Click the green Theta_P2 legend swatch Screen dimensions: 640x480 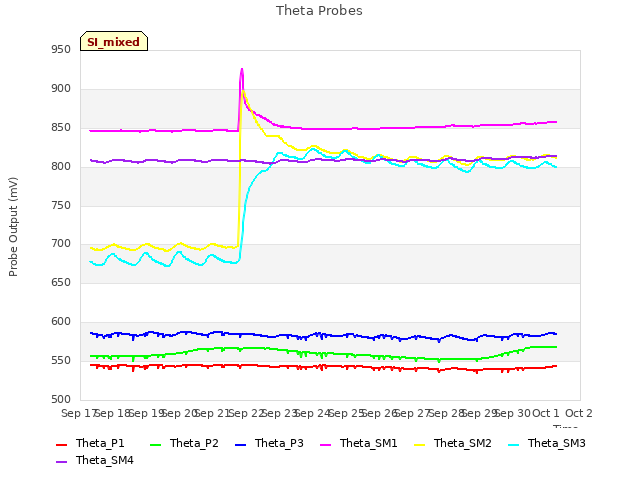pos(156,444)
